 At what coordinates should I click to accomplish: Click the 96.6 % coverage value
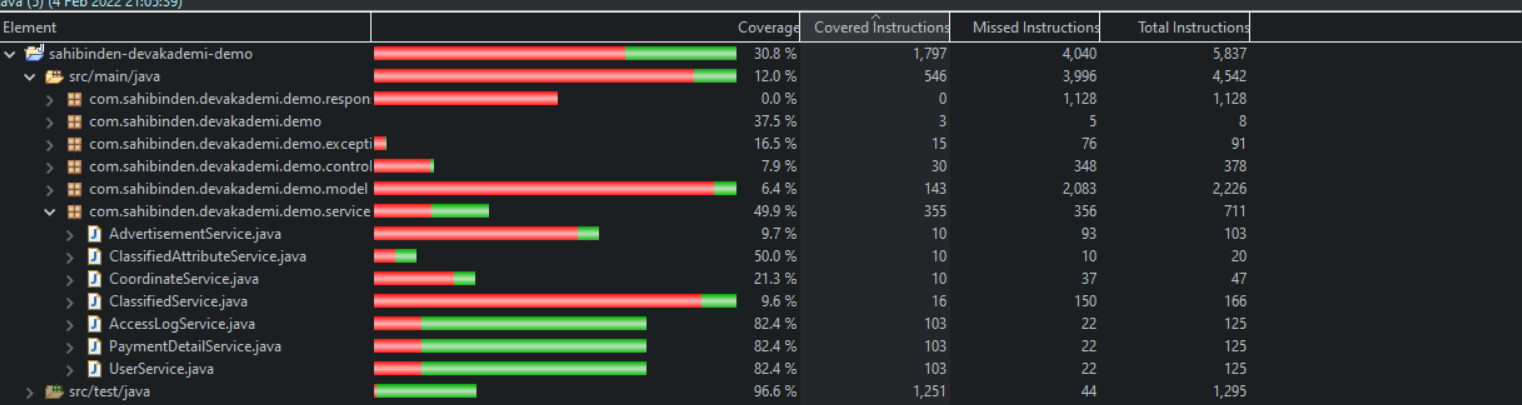click(x=775, y=392)
